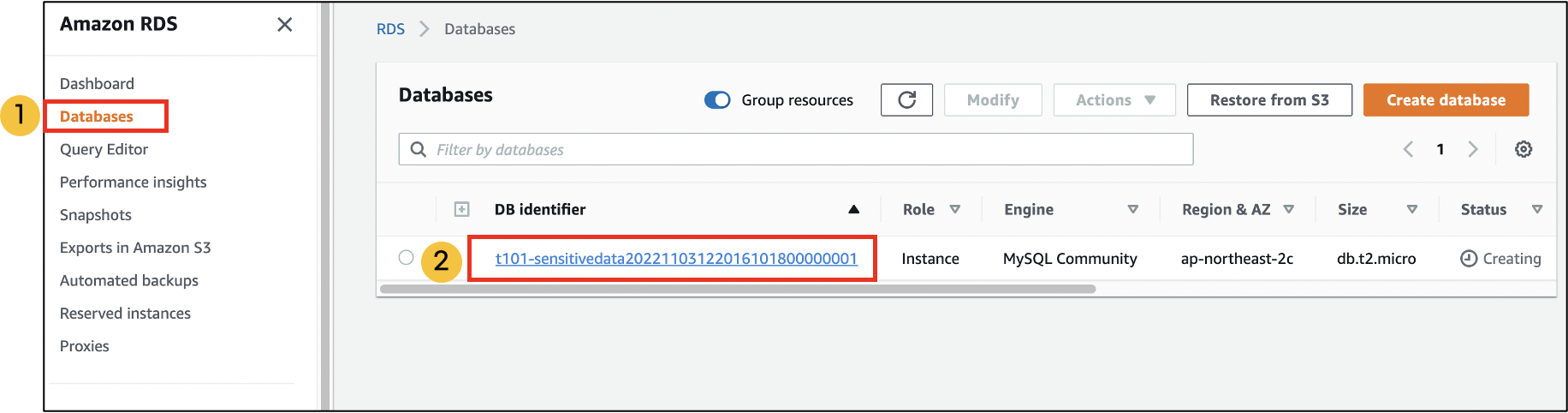This screenshot has height=413, width=1568.
Task: Sort by the Region & AZ column
Action: tap(1289, 209)
